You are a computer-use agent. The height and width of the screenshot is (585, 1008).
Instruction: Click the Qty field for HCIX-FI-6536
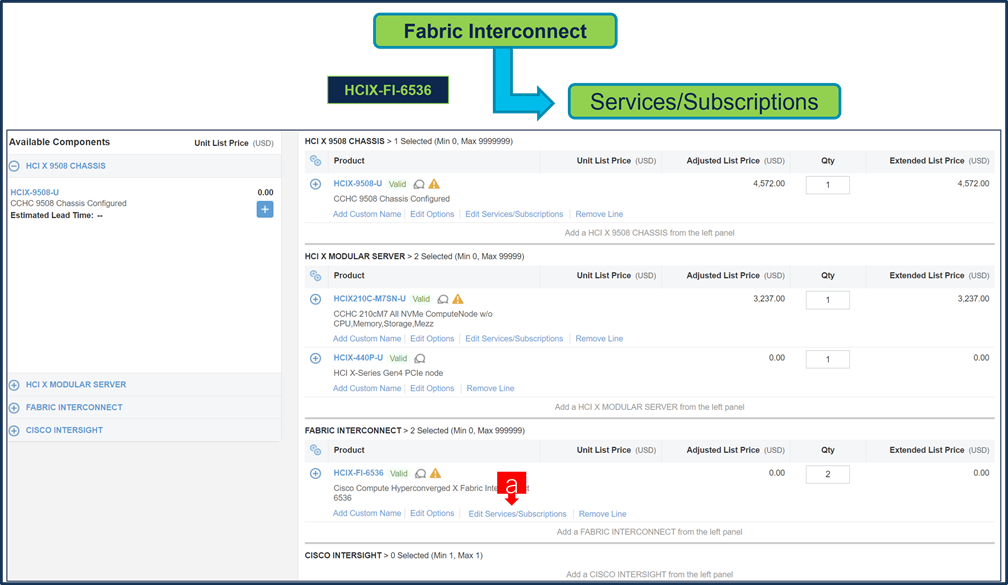tap(828, 474)
